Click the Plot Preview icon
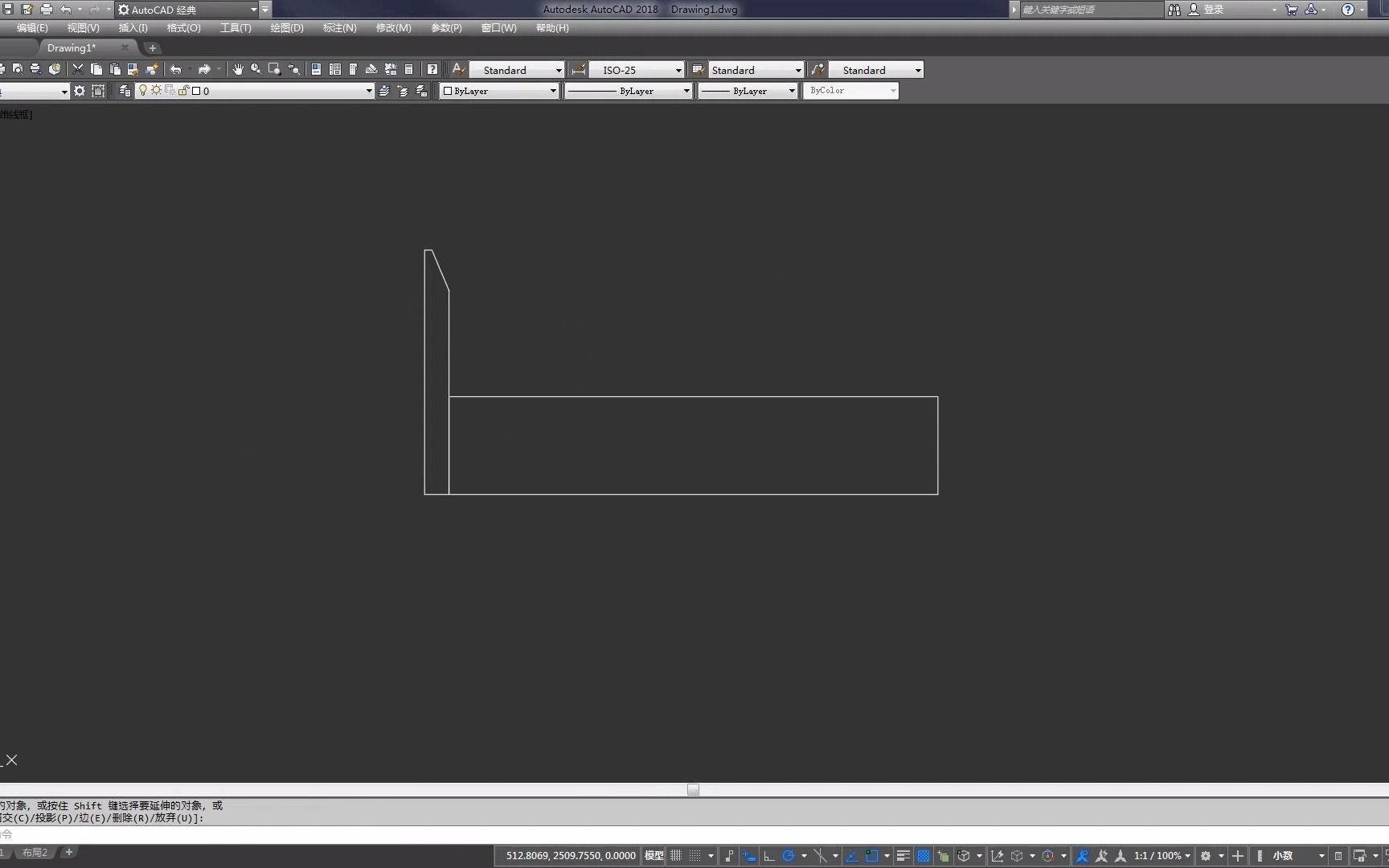Screen dimensions: 1389x868 (x=18, y=70)
